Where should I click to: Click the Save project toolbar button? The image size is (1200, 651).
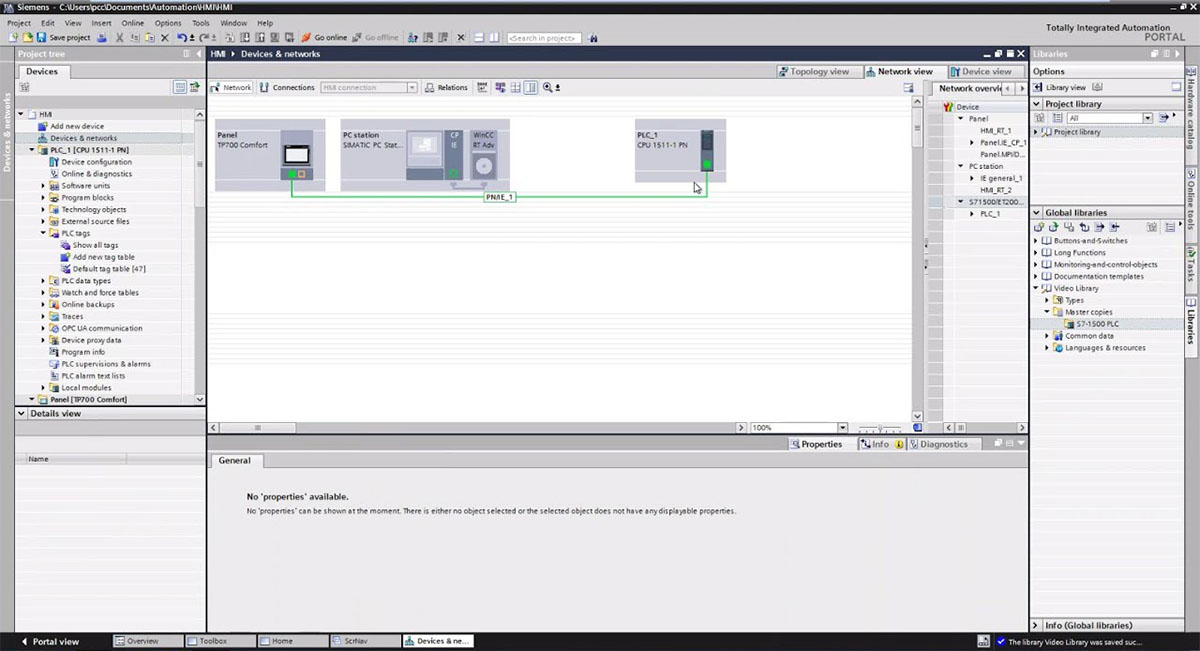63,37
